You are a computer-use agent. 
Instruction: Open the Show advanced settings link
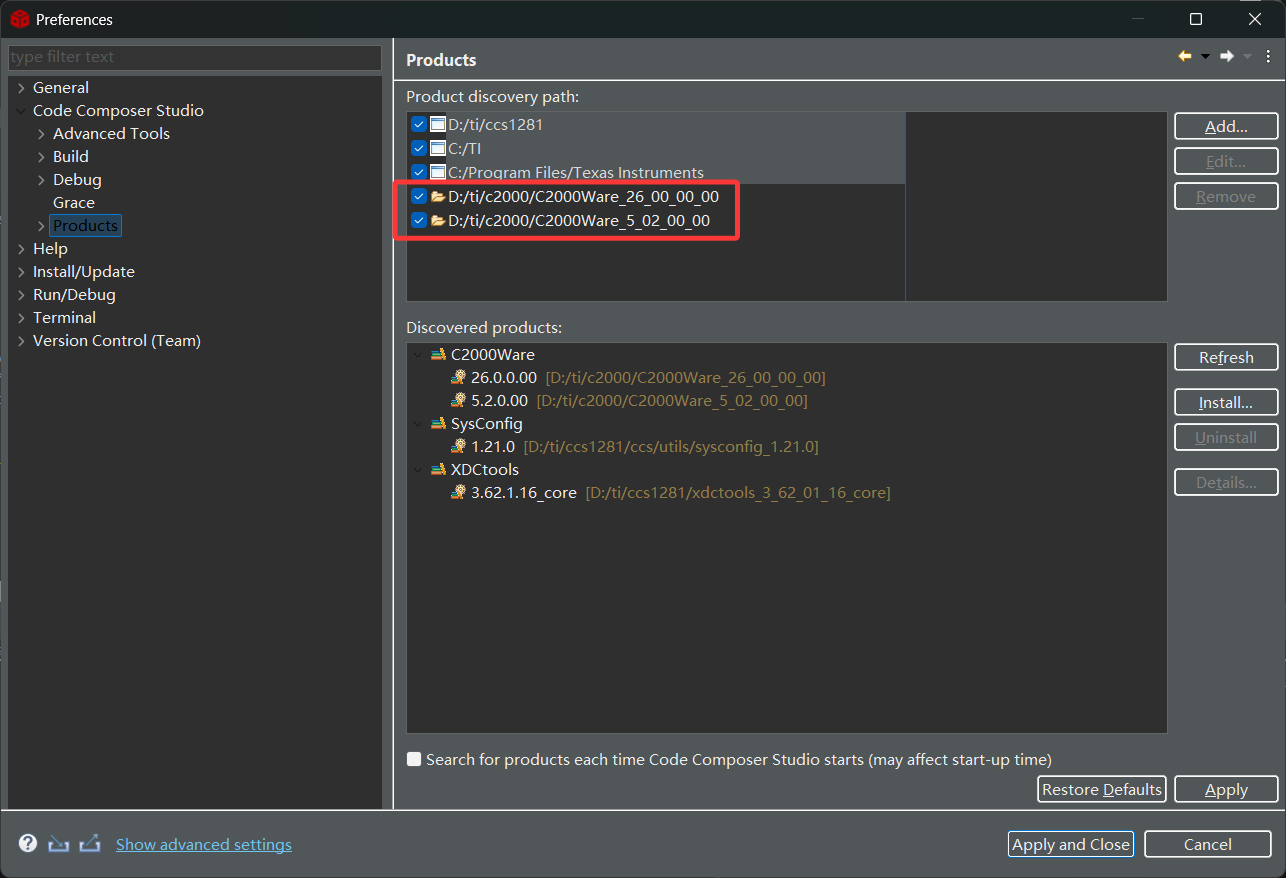[x=204, y=845]
